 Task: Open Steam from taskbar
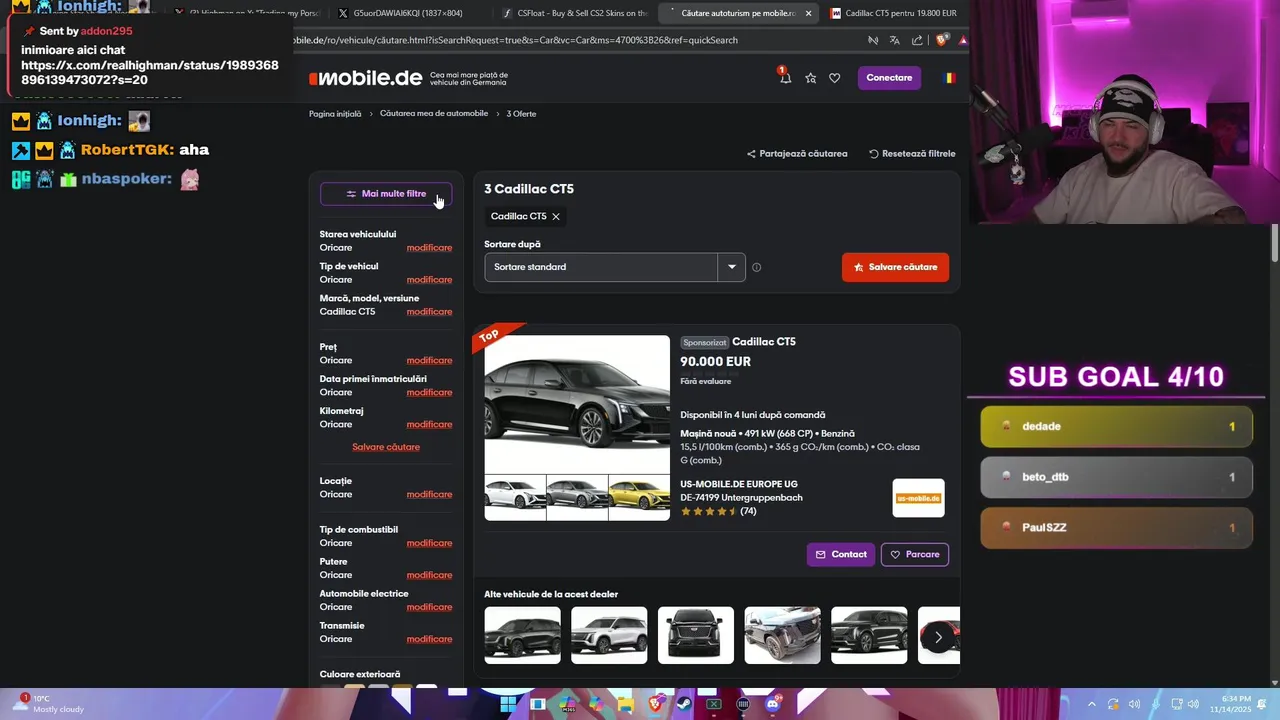(684, 704)
